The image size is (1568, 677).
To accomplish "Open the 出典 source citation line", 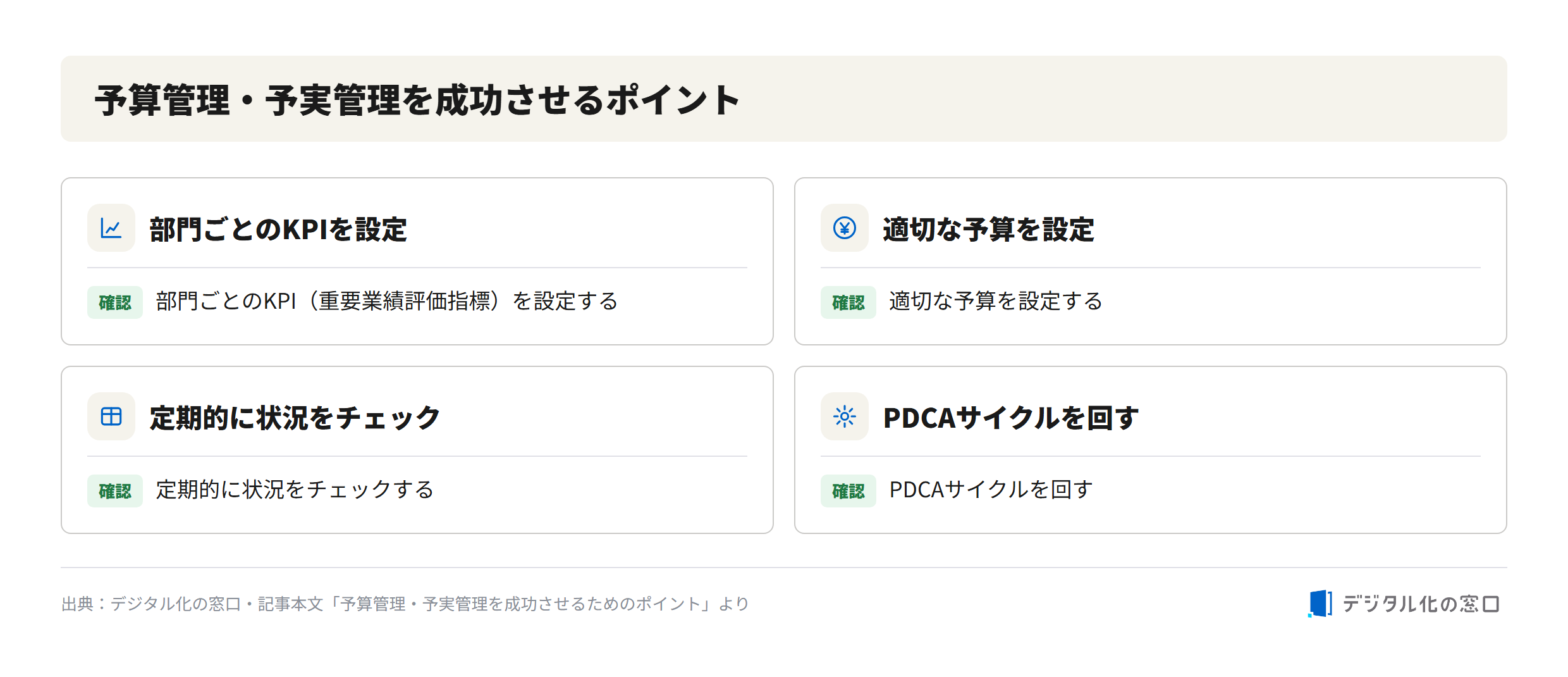I will tap(405, 604).
